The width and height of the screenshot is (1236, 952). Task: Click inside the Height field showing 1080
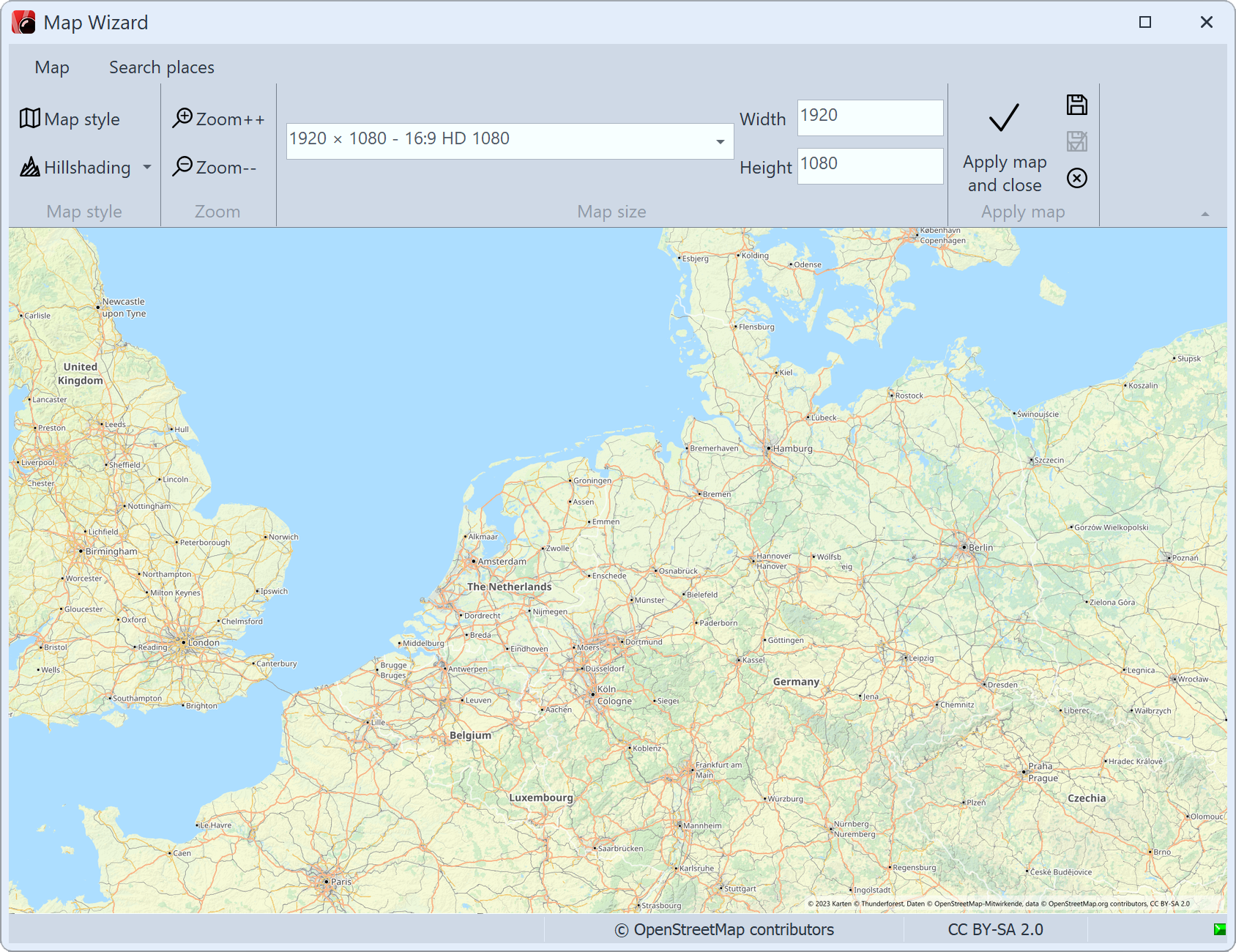coord(868,166)
